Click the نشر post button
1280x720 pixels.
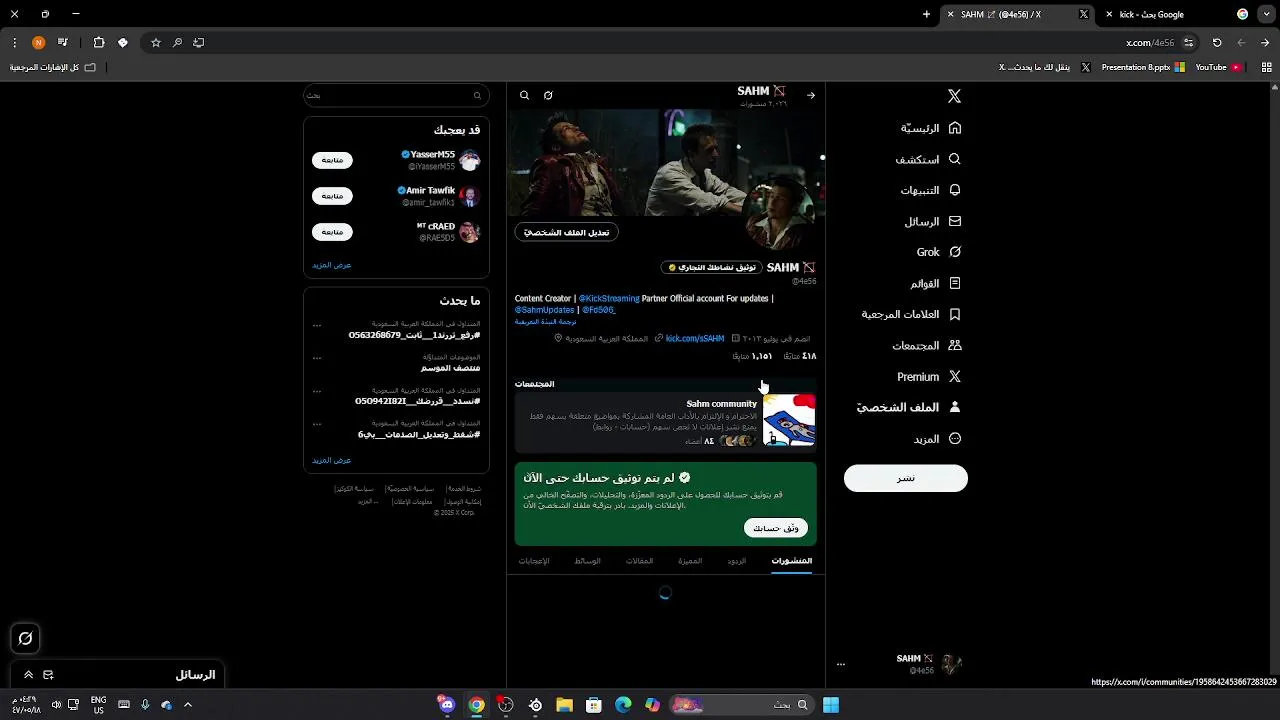pos(906,478)
